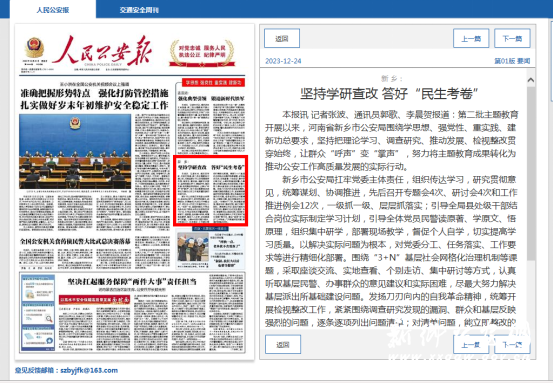The height and width of the screenshot is (383, 554).
Task: Click the top 返回 button
Action: coord(282,39)
